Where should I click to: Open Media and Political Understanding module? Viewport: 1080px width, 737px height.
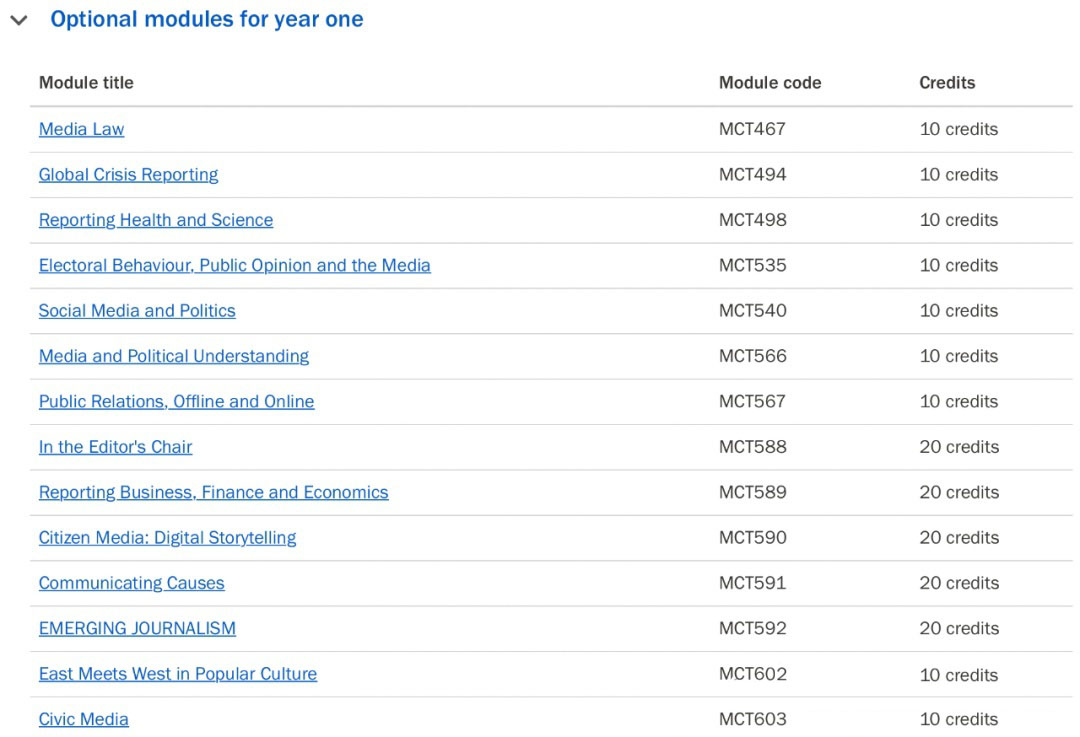click(173, 356)
